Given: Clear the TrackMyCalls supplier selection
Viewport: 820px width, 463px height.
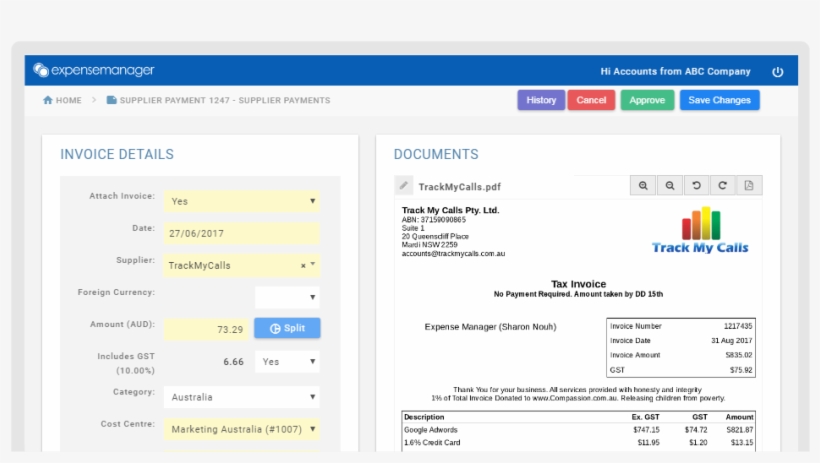Looking at the screenshot, I should 303,266.
